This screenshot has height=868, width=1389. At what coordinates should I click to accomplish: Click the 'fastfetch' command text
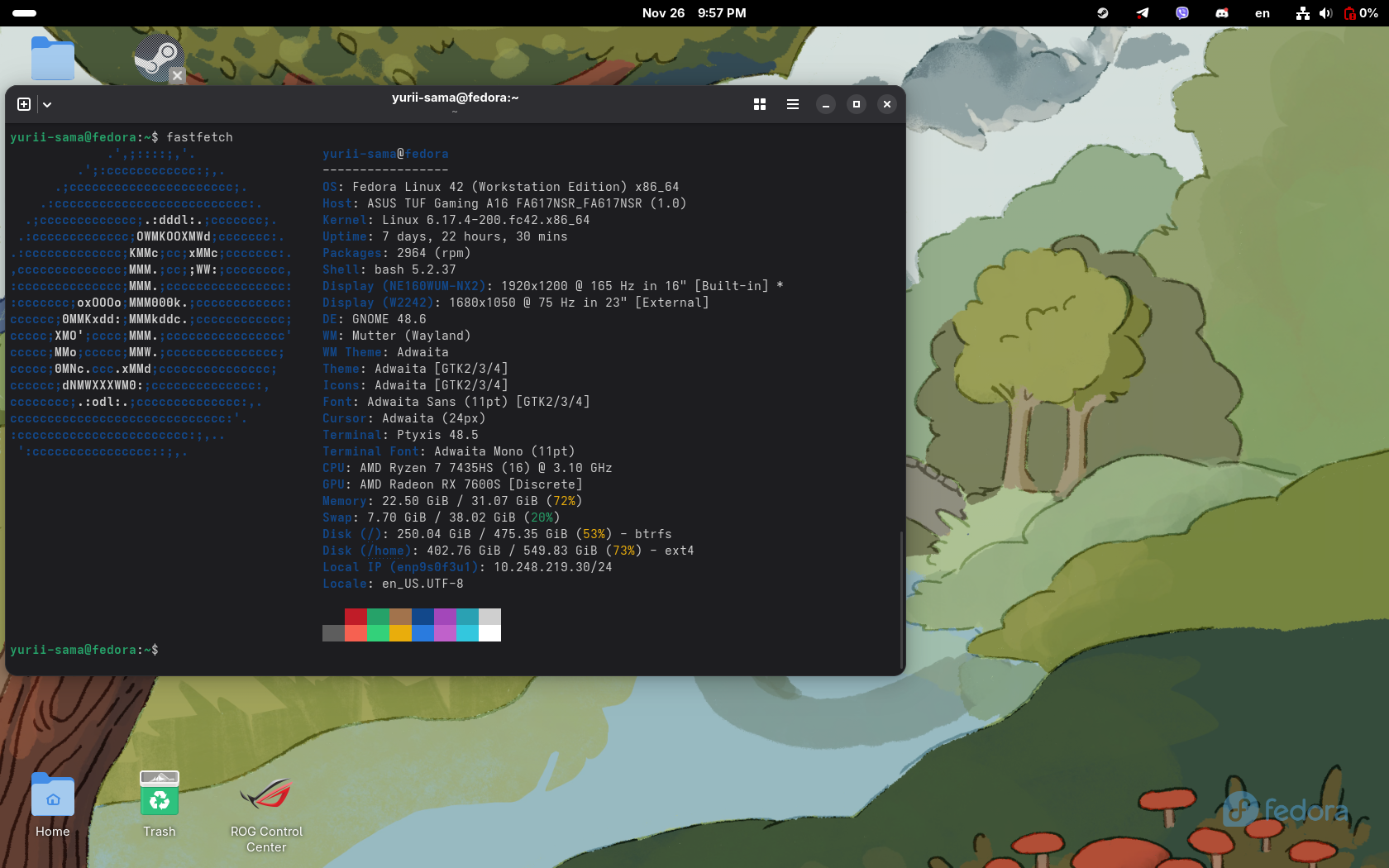(199, 137)
